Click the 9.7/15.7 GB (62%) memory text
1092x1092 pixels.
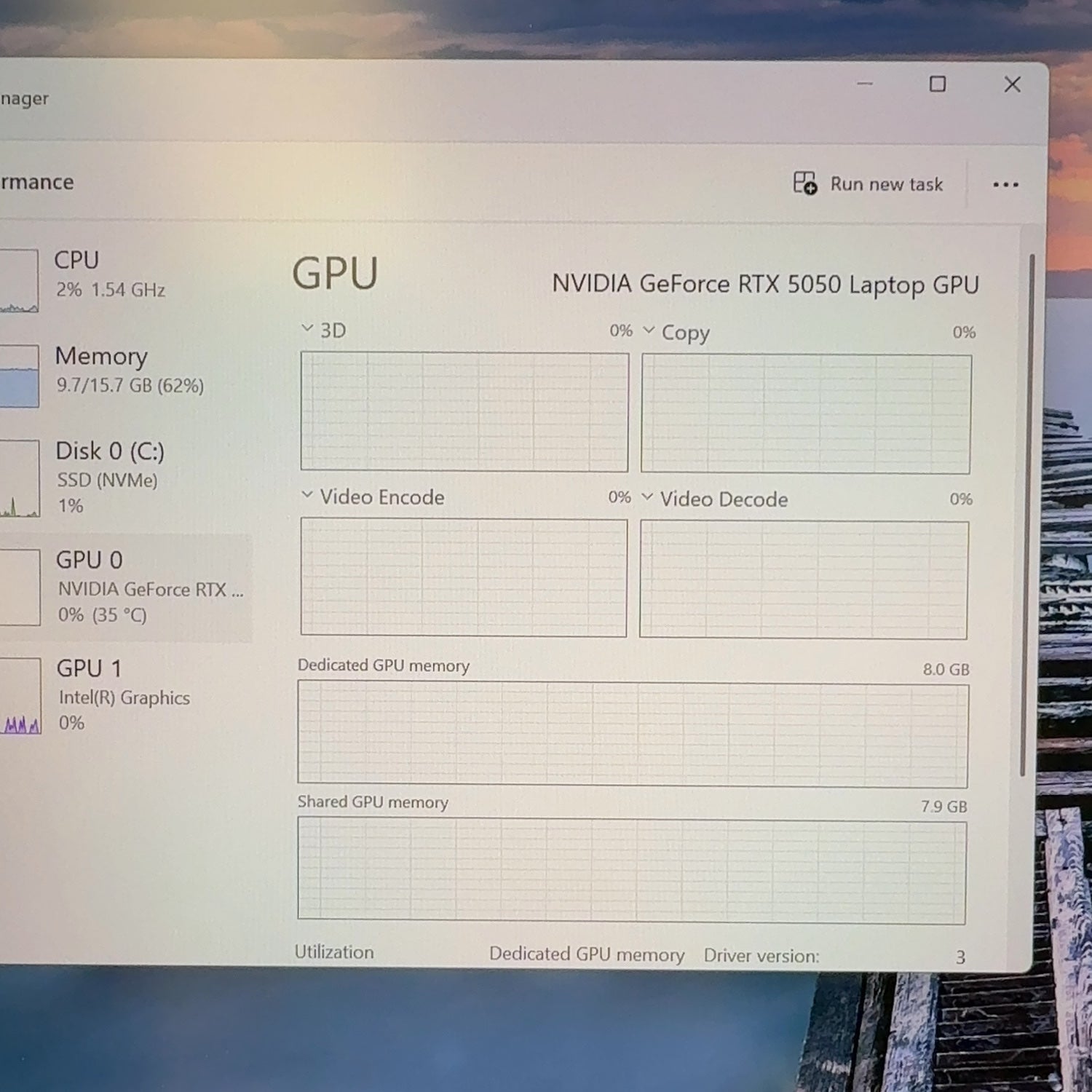pyautogui.click(x=130, y=385)
